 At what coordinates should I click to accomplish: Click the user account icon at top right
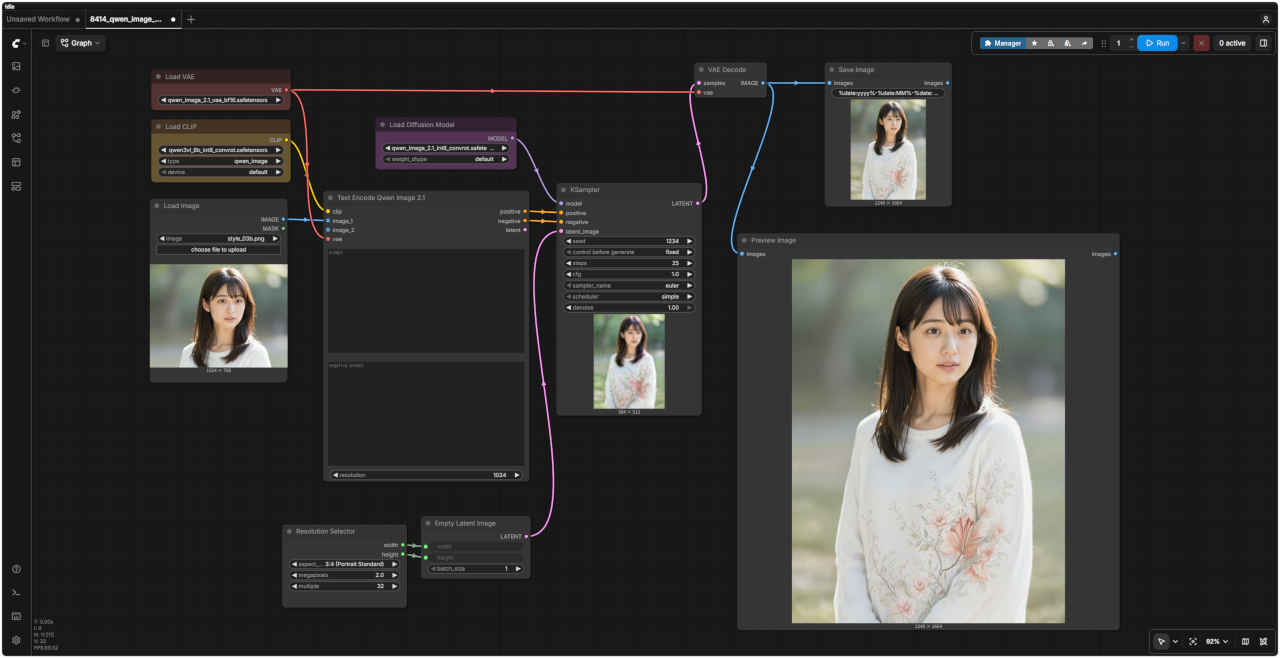coord(1266,19)
